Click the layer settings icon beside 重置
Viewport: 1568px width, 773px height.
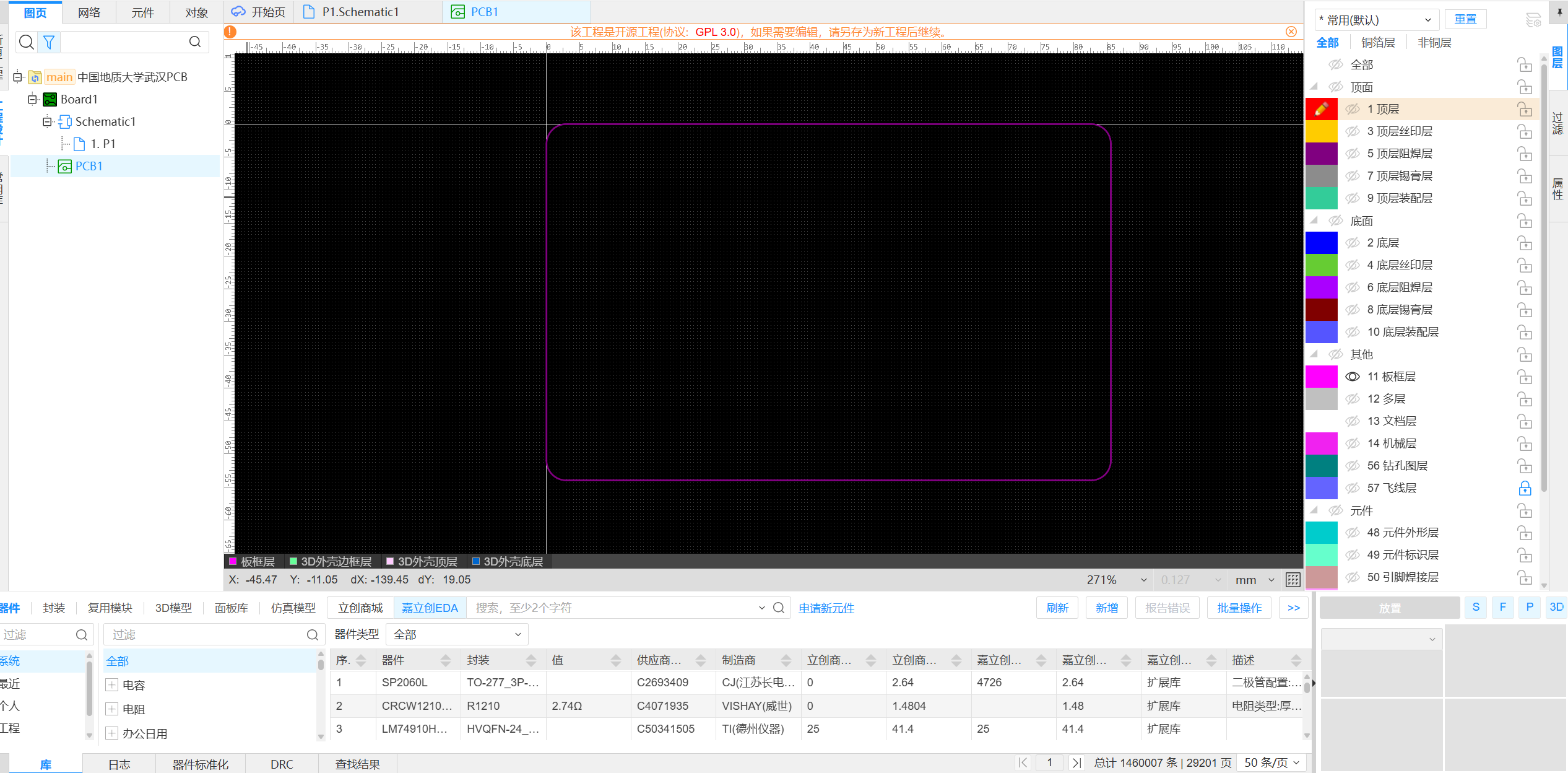(1533, 20)
